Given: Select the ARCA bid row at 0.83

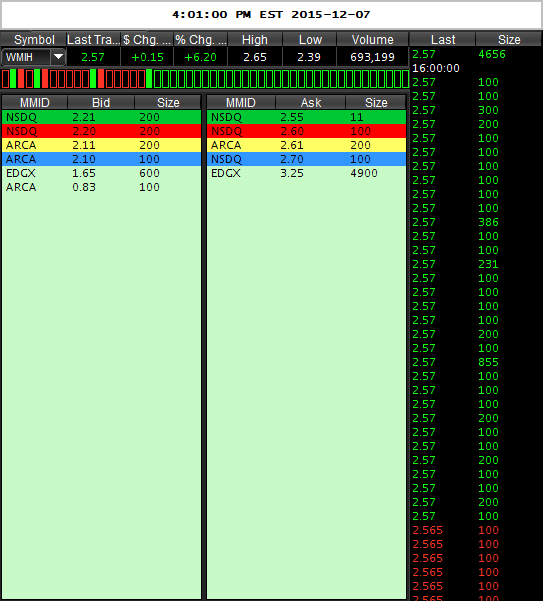Looking at the screenshot, I should click(x=101, y=187).
